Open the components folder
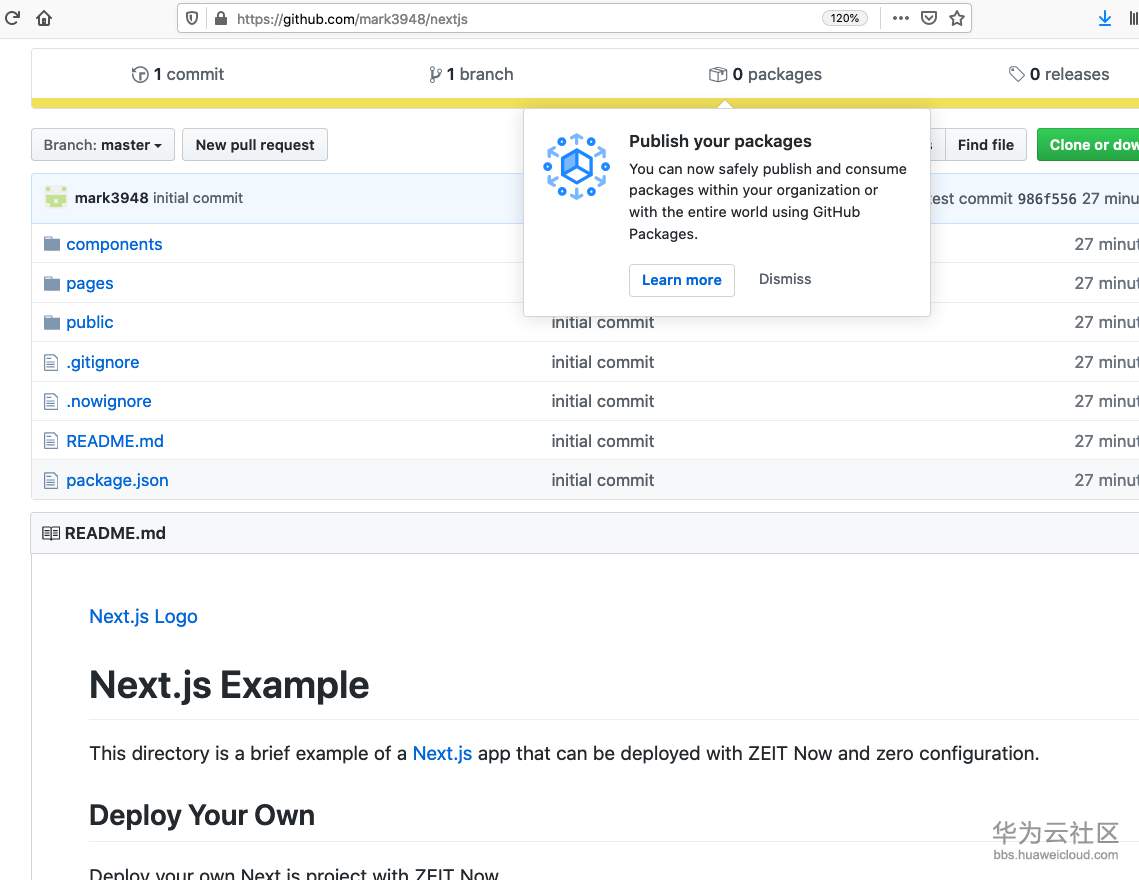The height and width of the screenshot is (880, 1139). pos(114,244)
